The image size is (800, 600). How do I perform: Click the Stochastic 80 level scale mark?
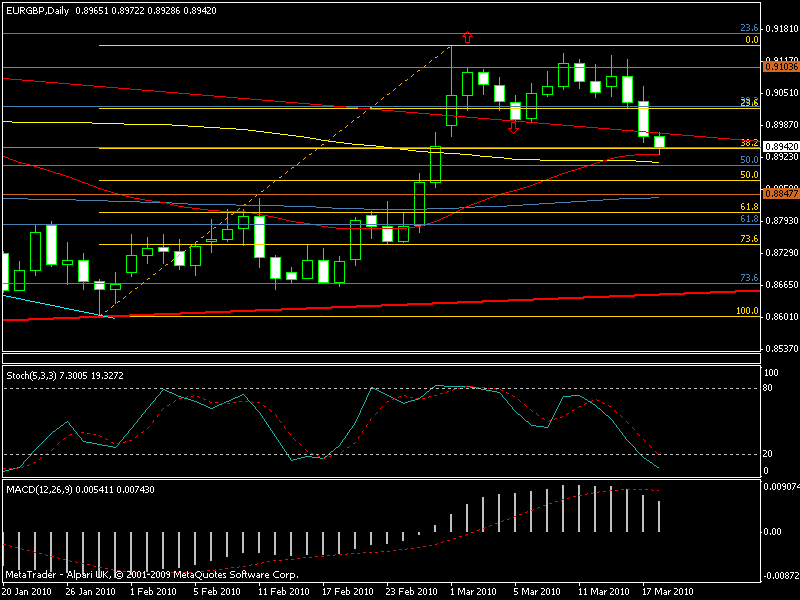(766, 388)
